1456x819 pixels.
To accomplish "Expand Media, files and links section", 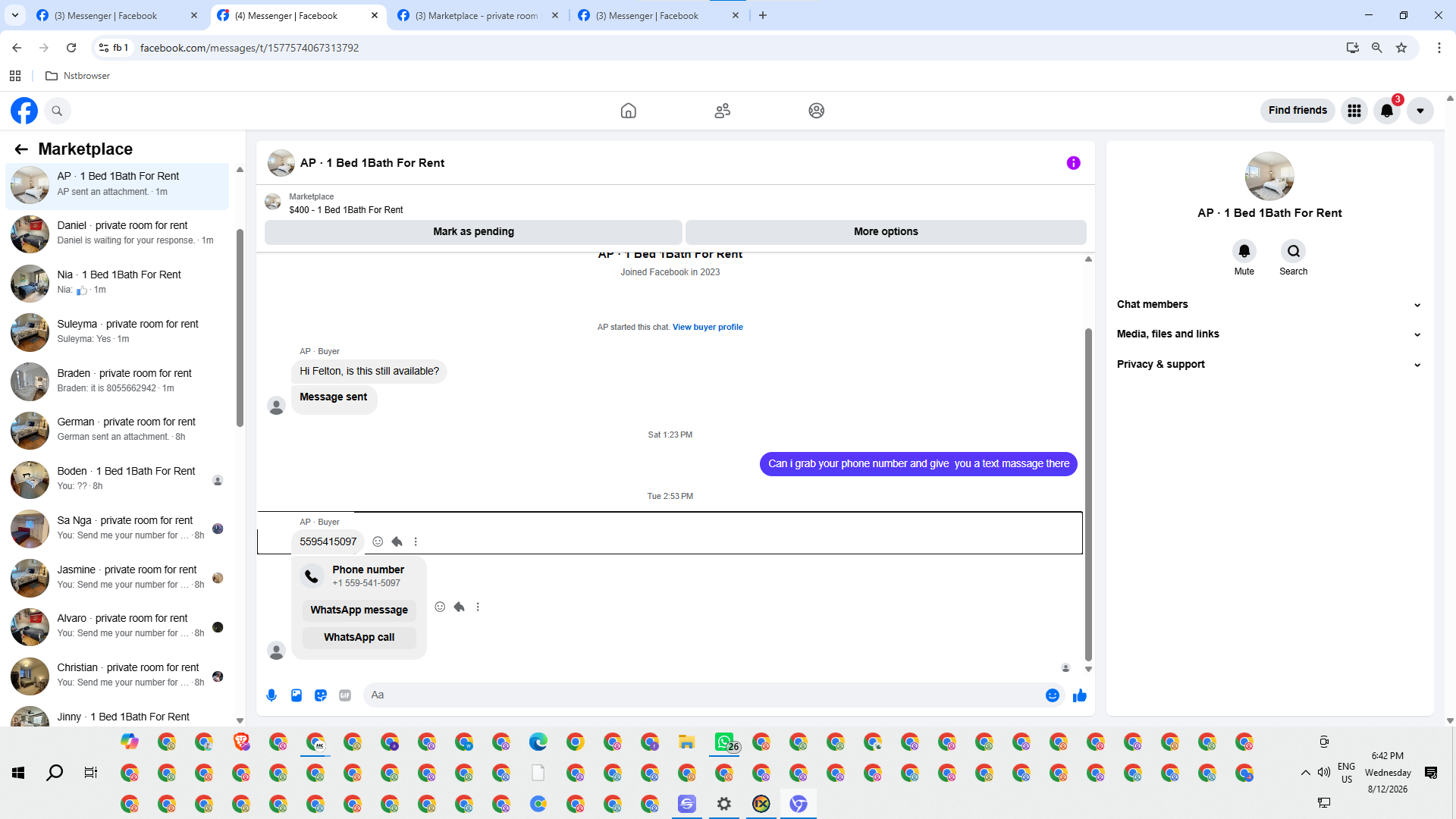I will click(x=1269, y=334).
